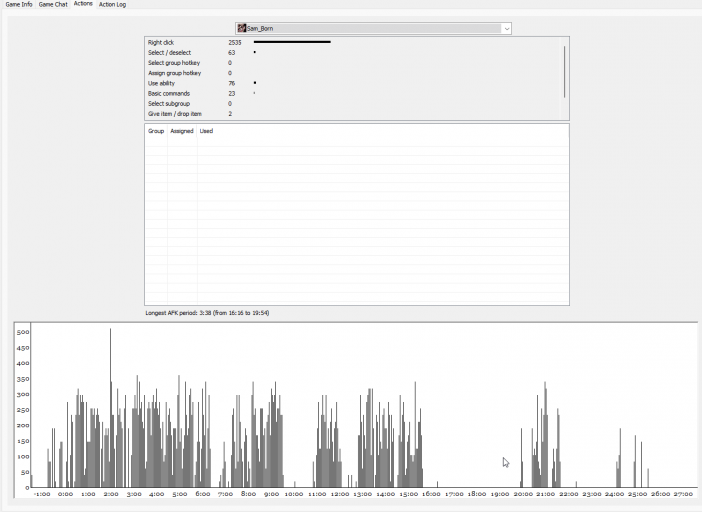Select the Use ability row
The width and height of the screenshot is (702, 512).
click(x=354, y=83)
